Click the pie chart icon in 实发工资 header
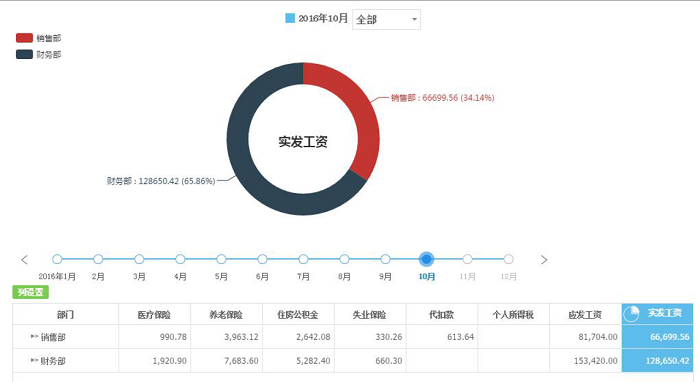This screenshot has height=382, width=700. pos(631,314)
